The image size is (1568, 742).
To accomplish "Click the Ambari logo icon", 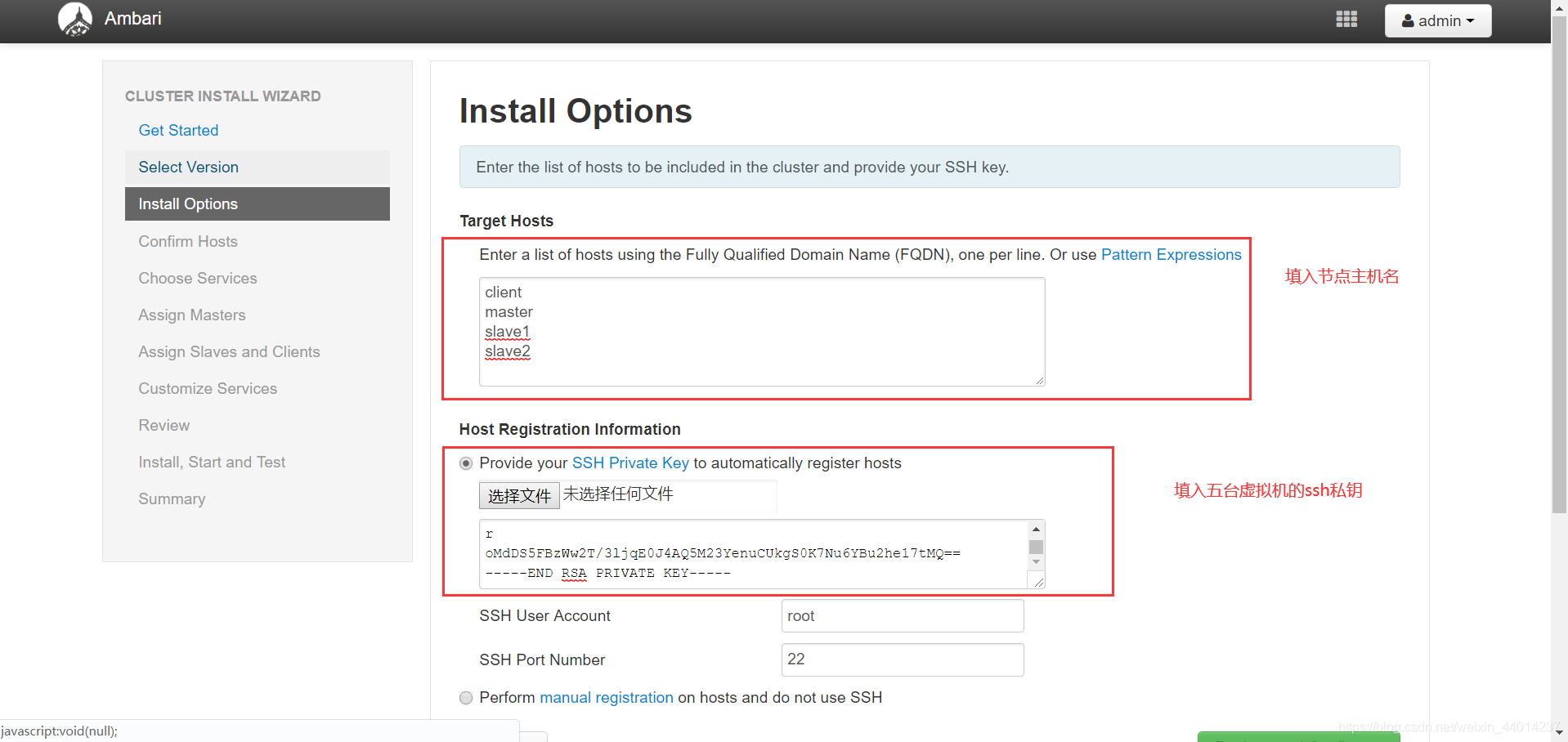I will pyautogui.click(x=75, y=20).
